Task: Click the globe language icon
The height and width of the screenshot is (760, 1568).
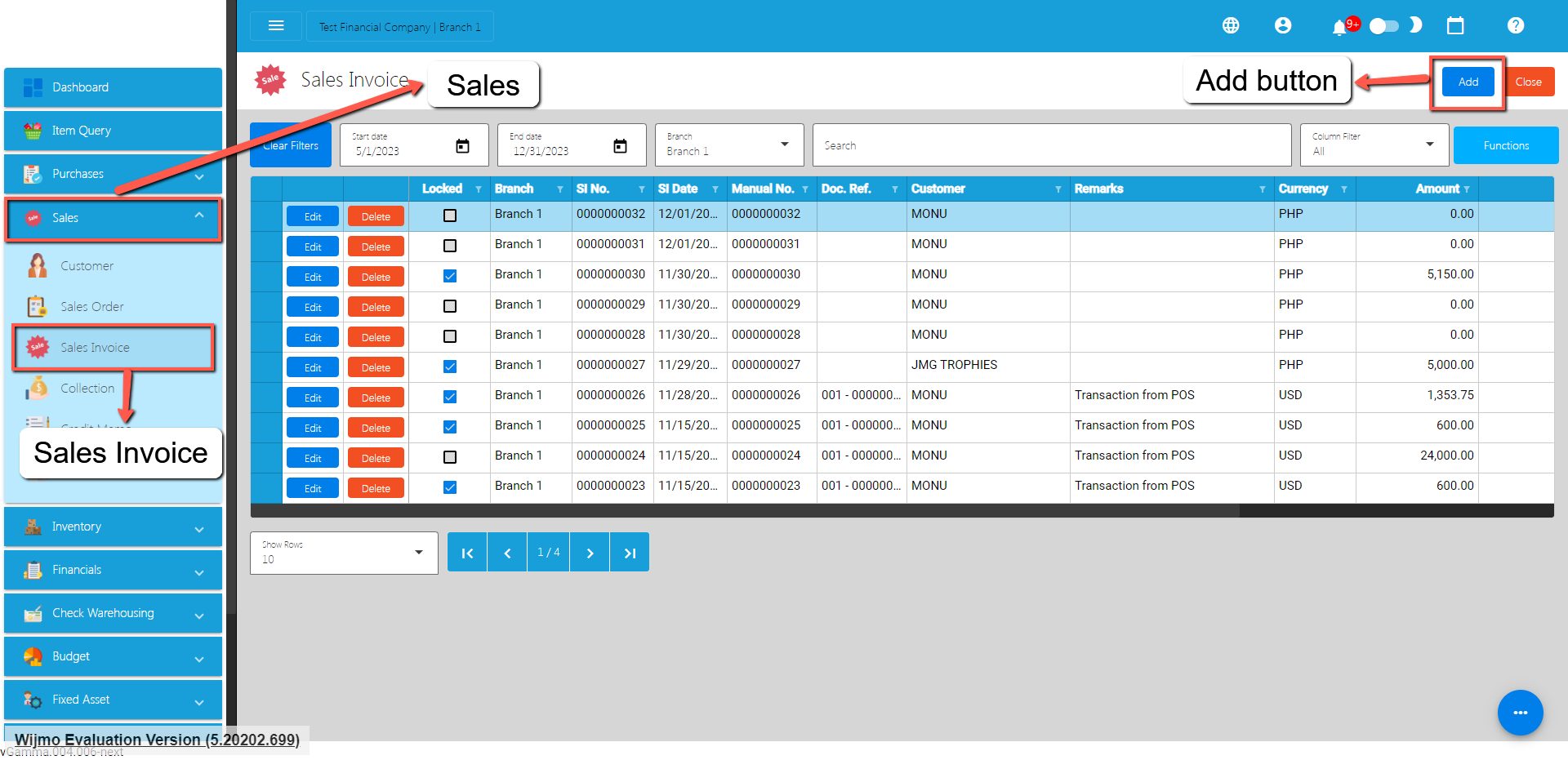Action: pos(1231,26)
